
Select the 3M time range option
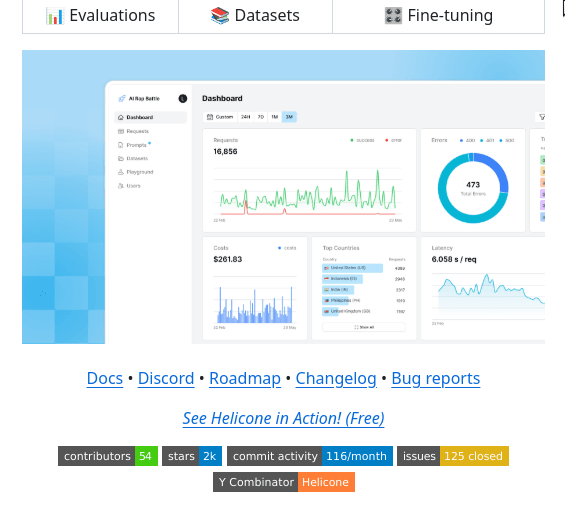point(289,117)
